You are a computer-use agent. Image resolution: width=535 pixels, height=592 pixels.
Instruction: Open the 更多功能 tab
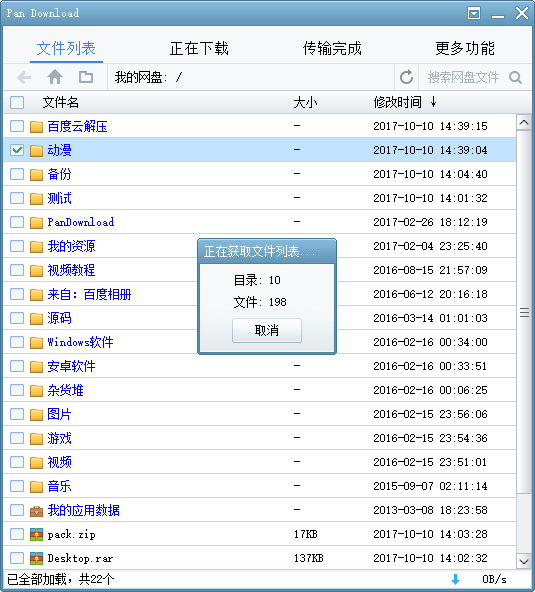point(465,48)
